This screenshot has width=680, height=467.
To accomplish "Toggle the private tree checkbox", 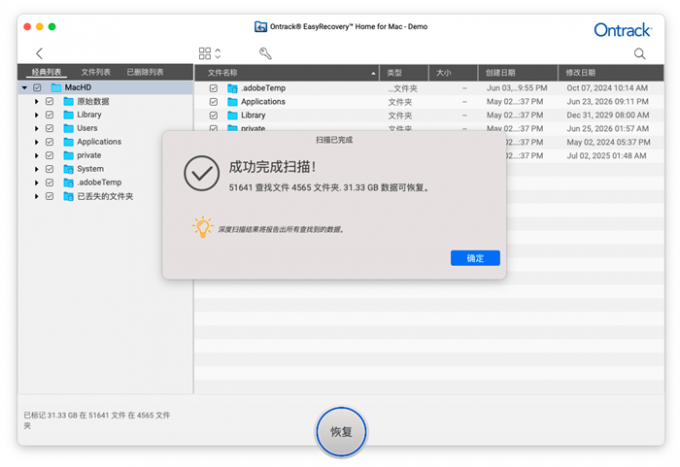I will point(49,155).
